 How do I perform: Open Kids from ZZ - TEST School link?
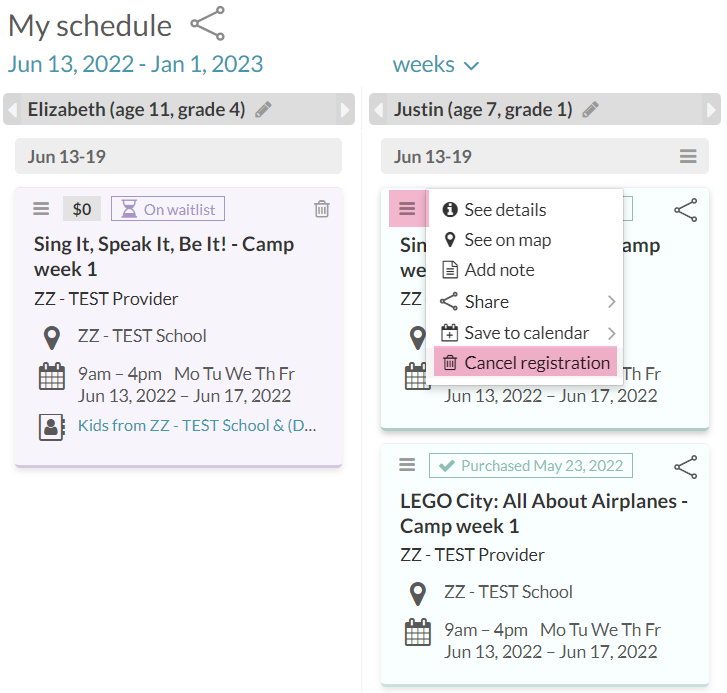(x=197, y=426)
